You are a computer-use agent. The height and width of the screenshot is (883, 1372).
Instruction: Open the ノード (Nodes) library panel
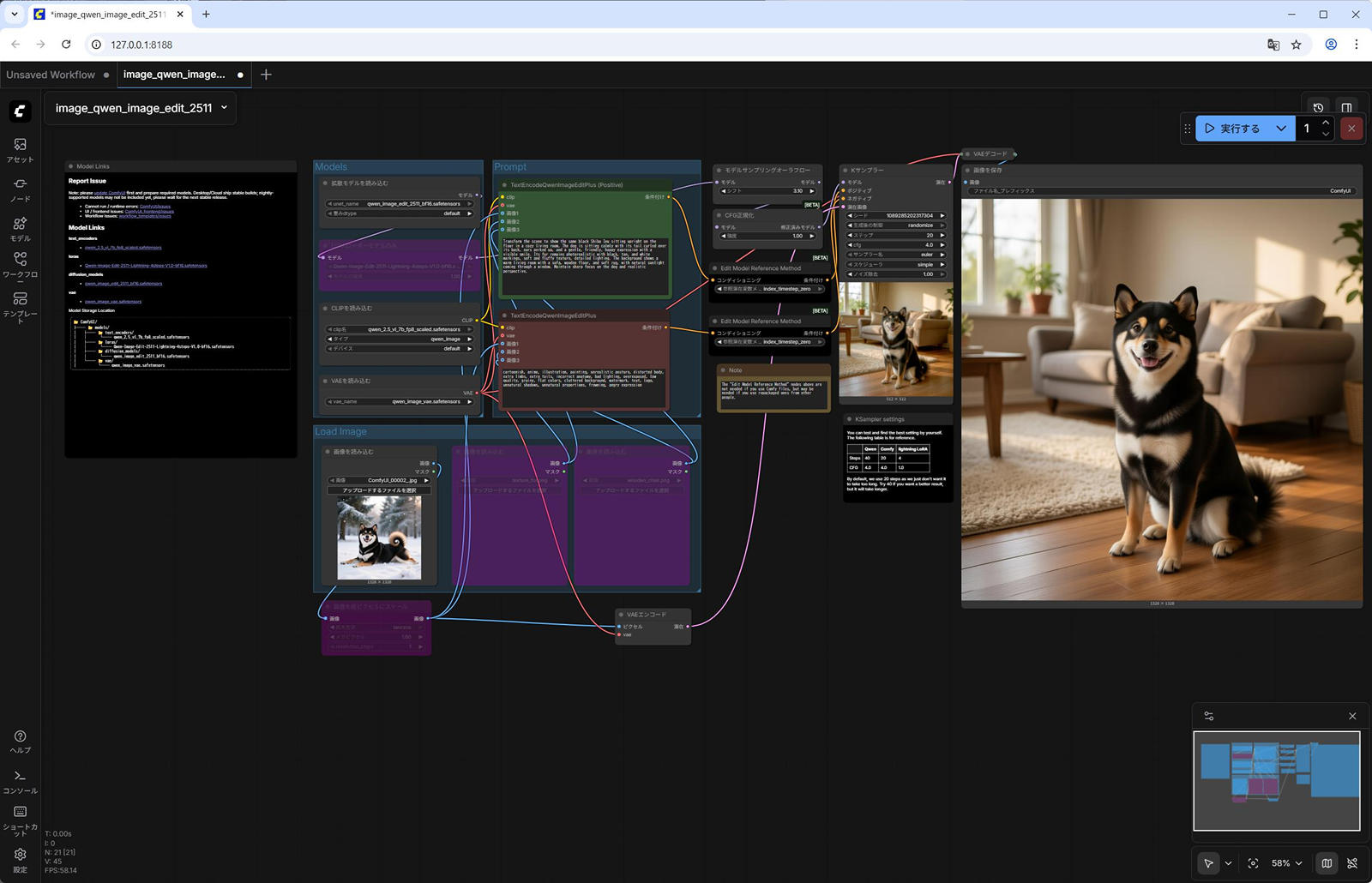pyautogui.click(x=20, y=189)
